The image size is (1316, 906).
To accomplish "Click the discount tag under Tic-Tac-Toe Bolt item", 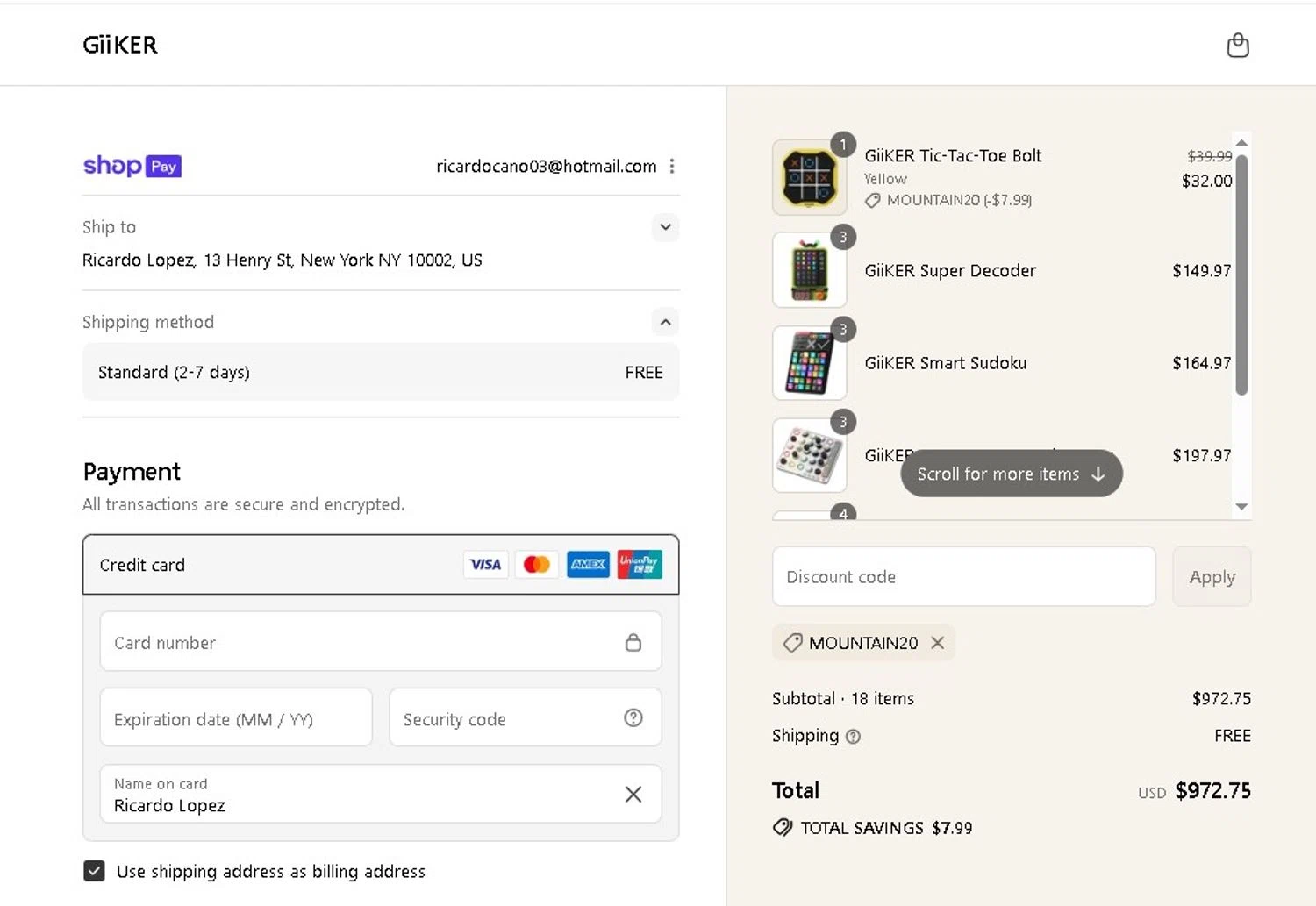I will [948, 200].
